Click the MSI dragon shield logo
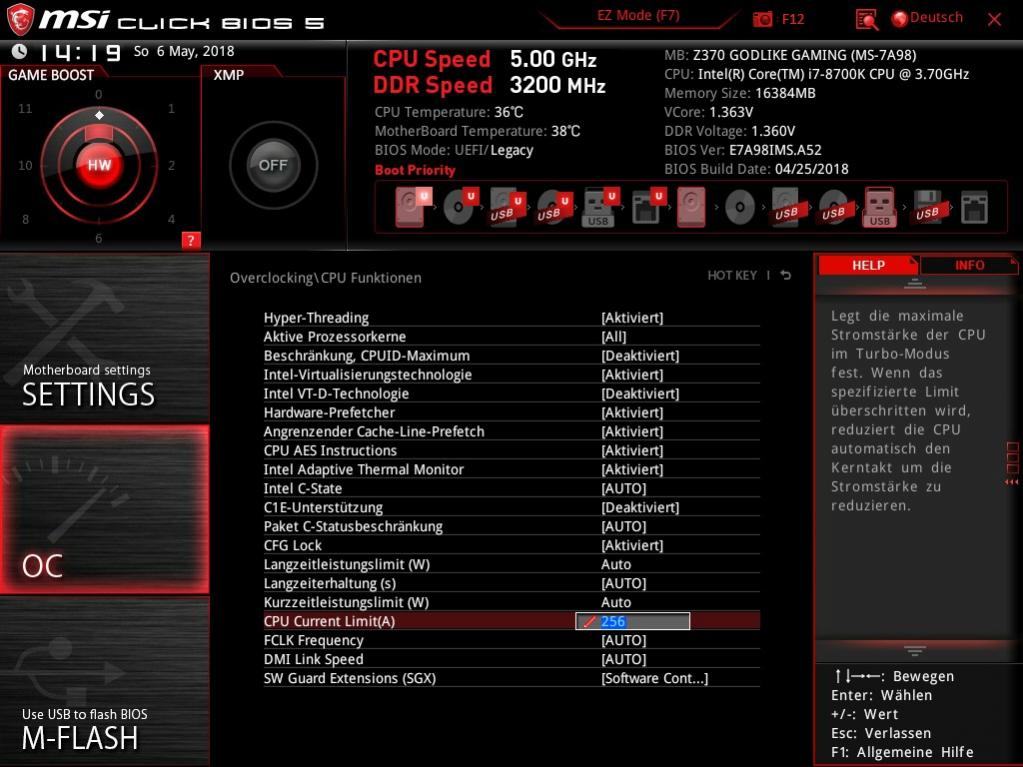 [x=20, y=19]
